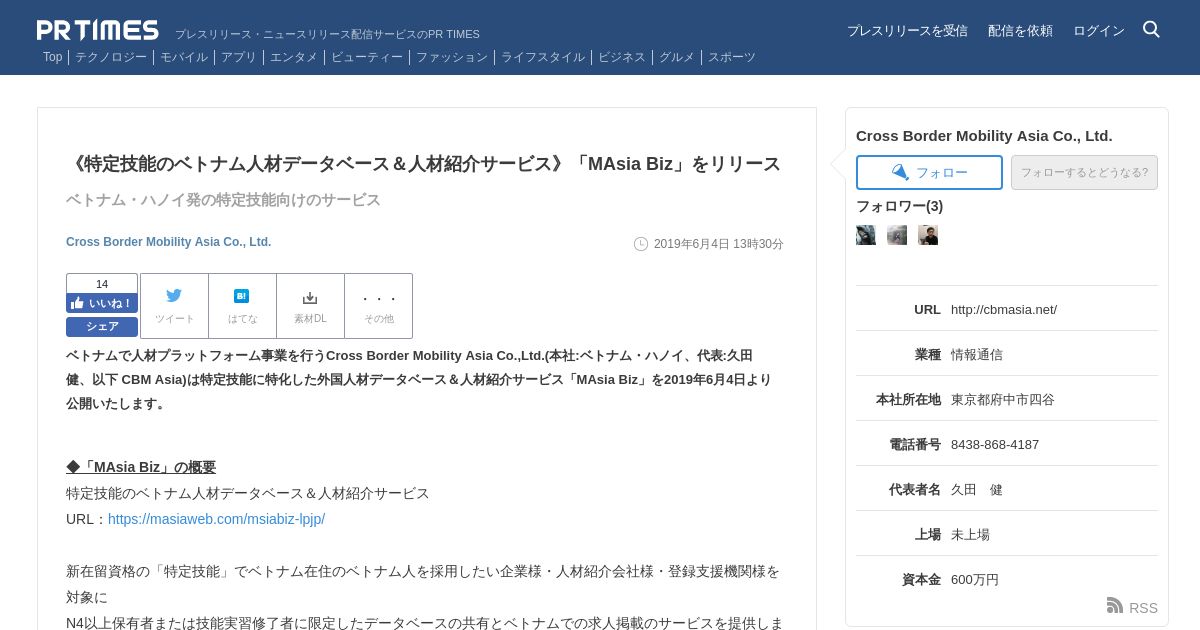
Task: Click the フォロワー(3) heading
Action: click(x=899, y=206)
